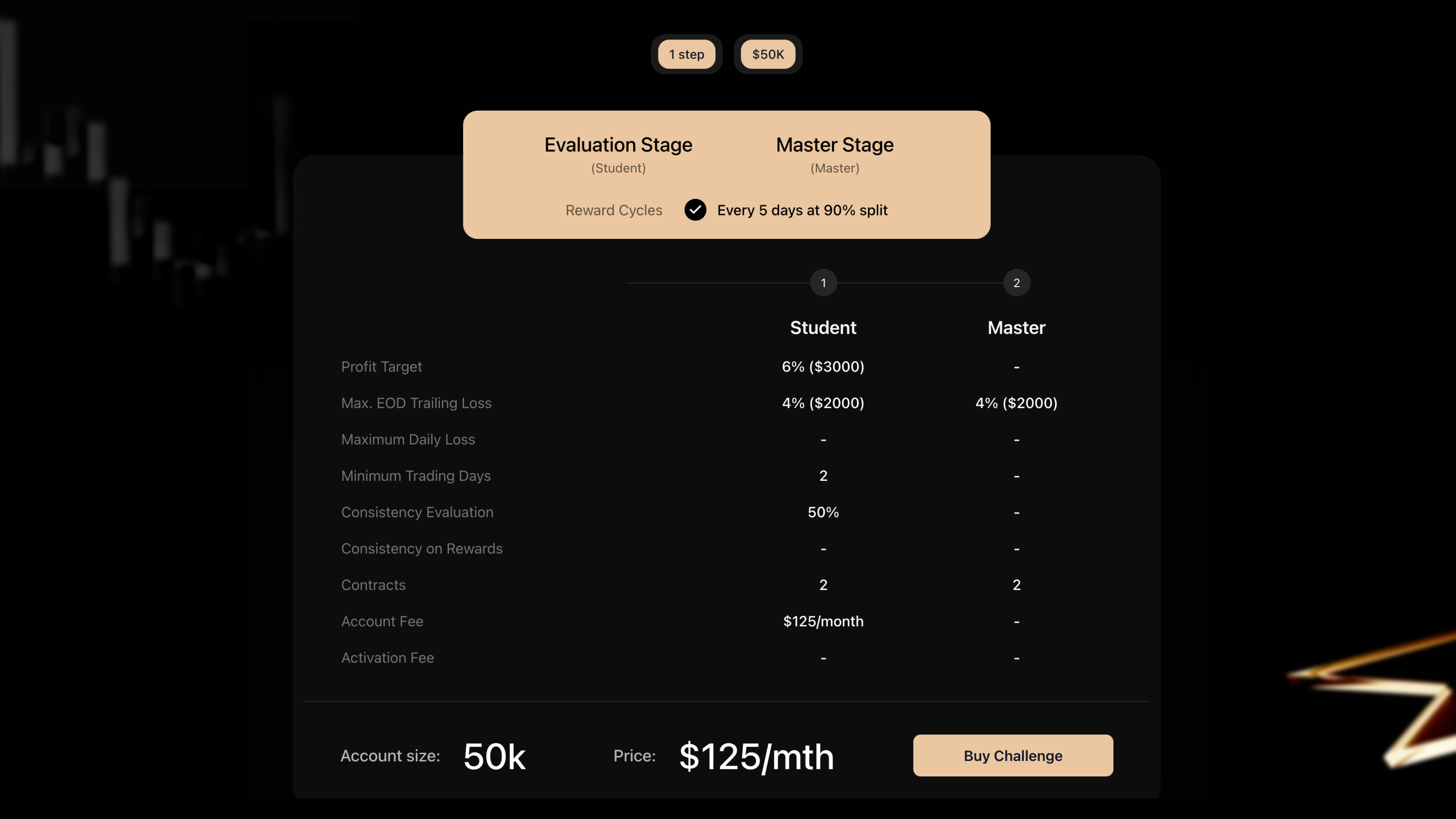Select the 6% ($3000) profit target value

(823, 367)
